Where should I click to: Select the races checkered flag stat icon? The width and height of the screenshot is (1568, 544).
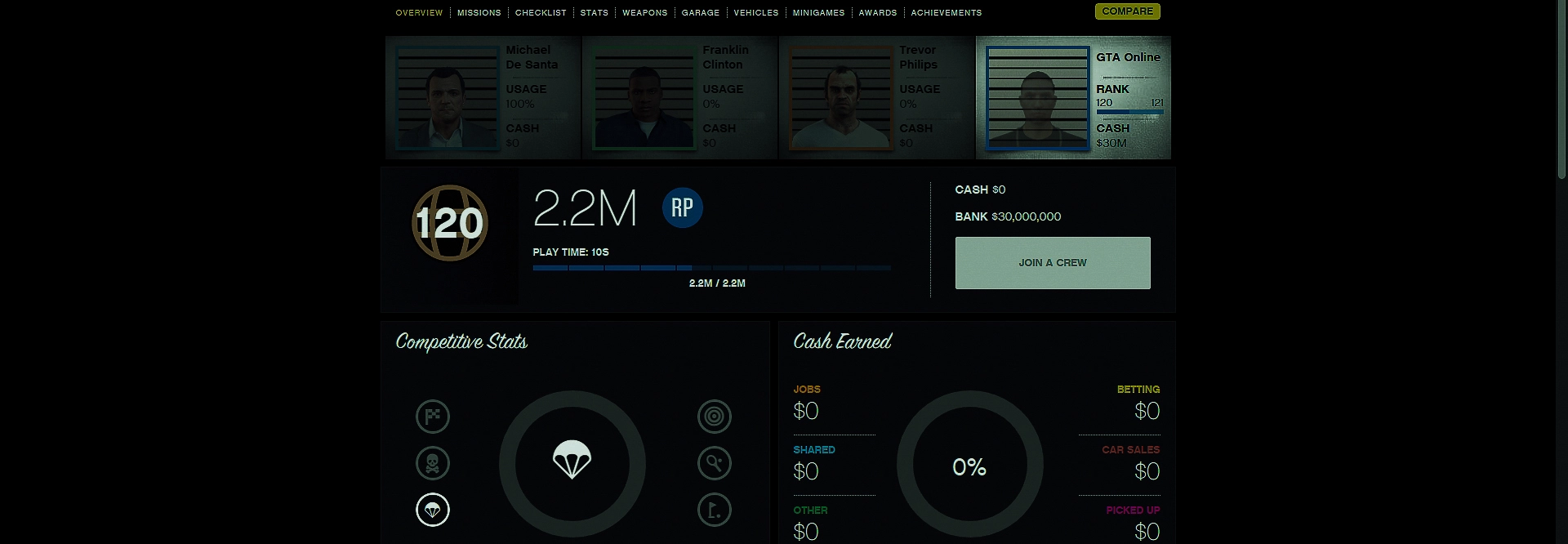433,417
